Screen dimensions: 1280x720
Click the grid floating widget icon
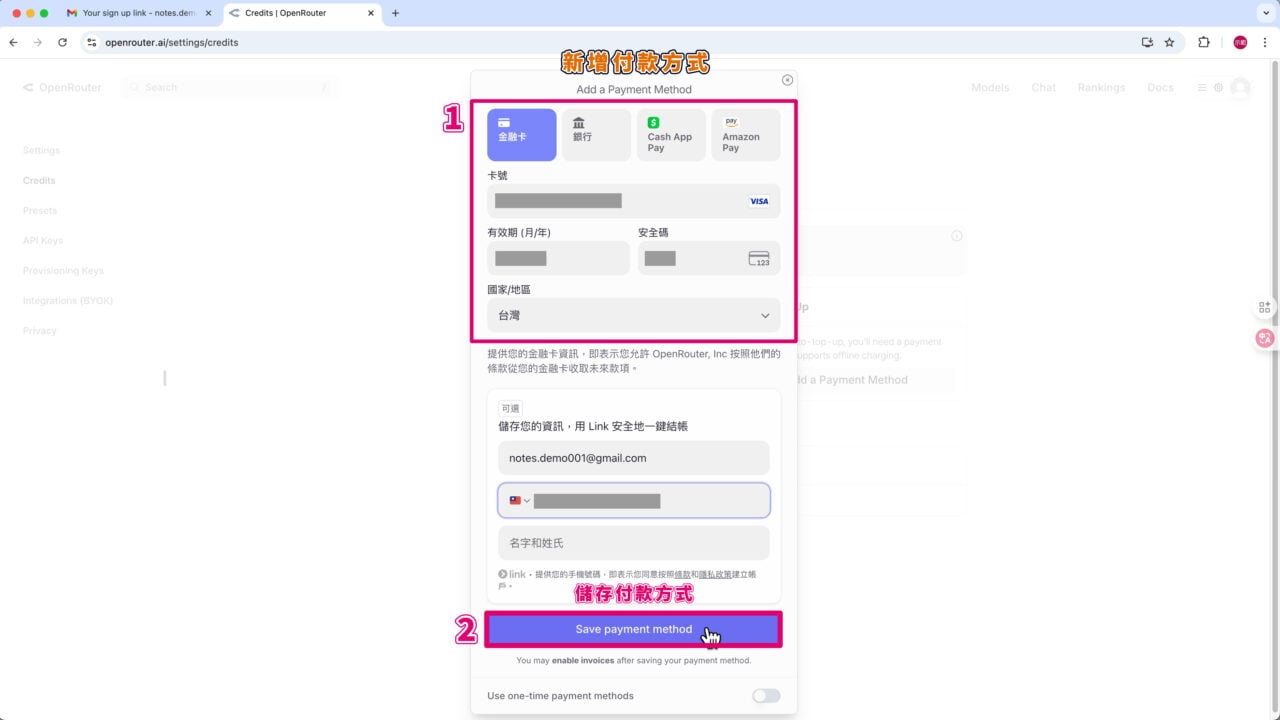click(1265, 307)
